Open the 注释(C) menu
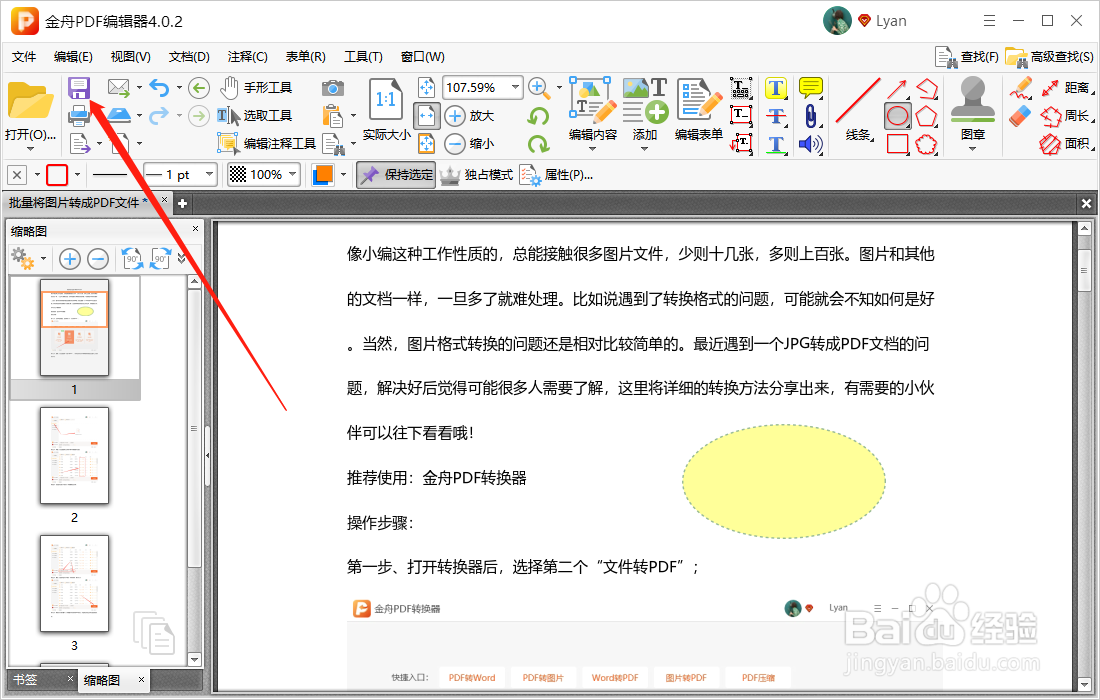 tap(247, 57)
